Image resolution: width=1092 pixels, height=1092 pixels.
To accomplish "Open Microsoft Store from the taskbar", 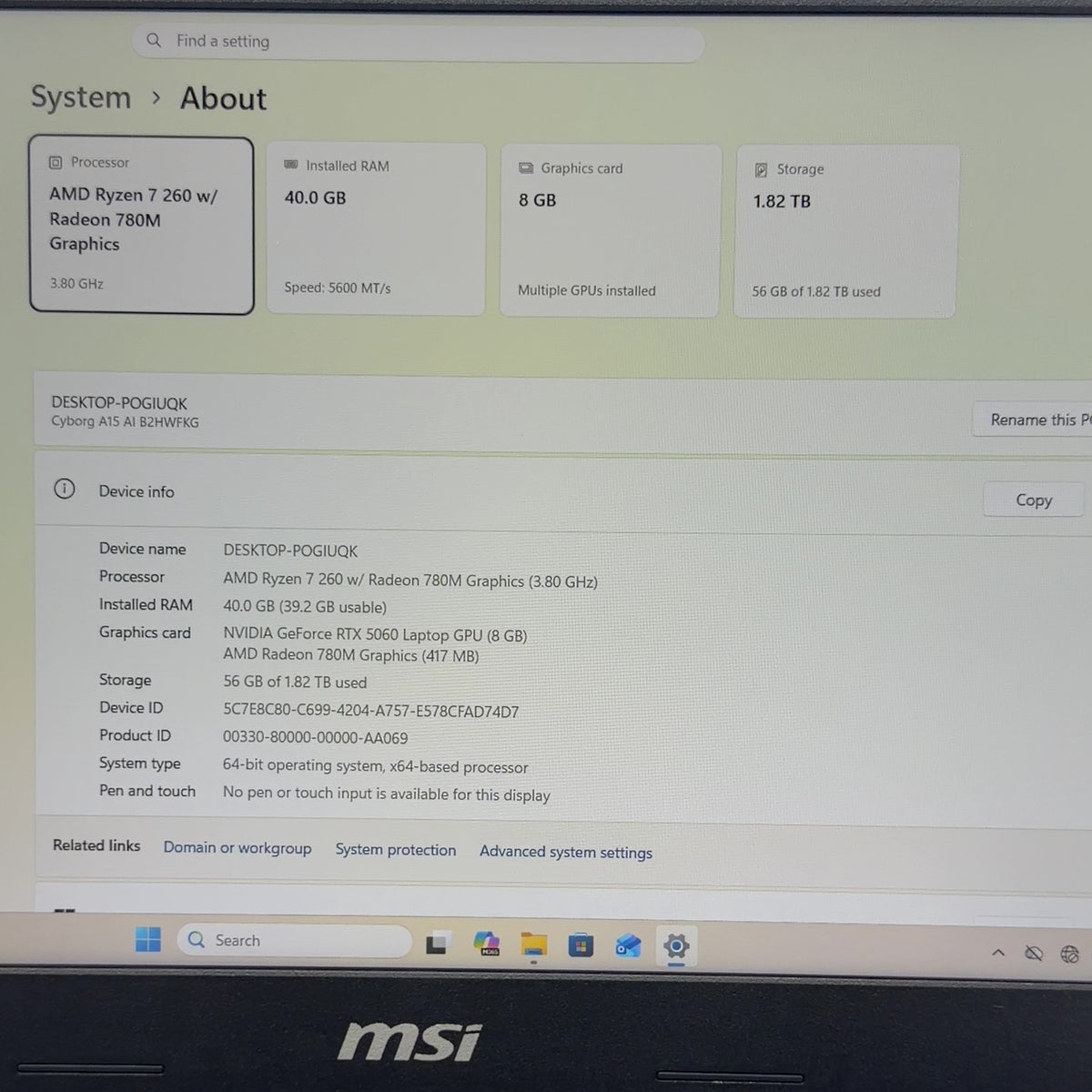I will (581, 946).
